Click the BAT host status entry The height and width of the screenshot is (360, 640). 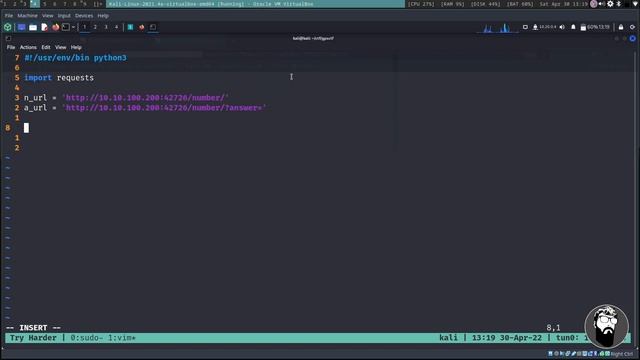520,4
